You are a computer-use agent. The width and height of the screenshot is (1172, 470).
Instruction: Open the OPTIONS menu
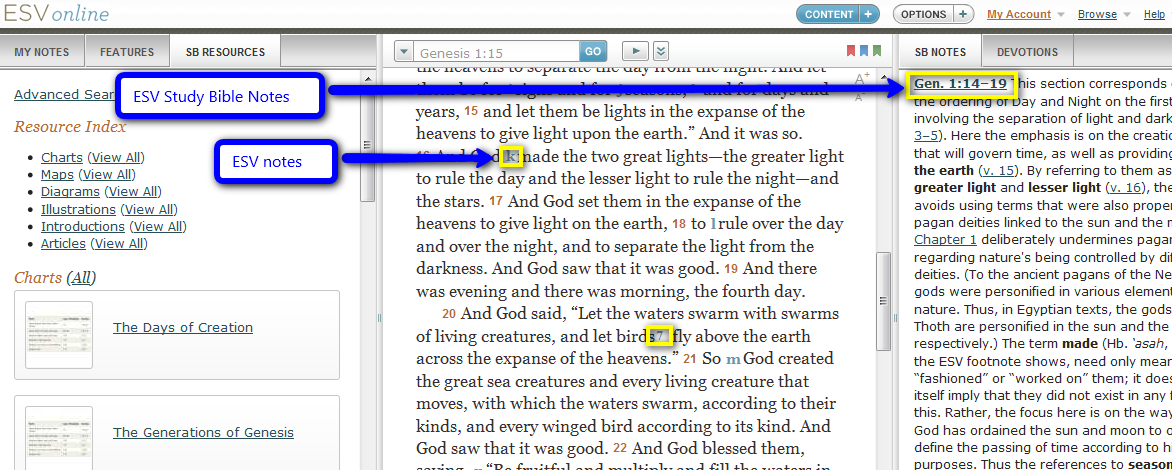point(924,14)
